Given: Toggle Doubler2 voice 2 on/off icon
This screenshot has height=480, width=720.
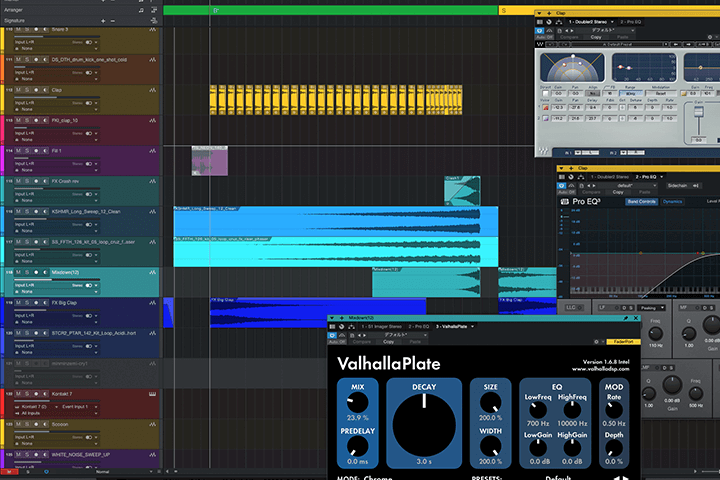Looking at the screenshot, I should pyautogui.click(x=546, y=119).
